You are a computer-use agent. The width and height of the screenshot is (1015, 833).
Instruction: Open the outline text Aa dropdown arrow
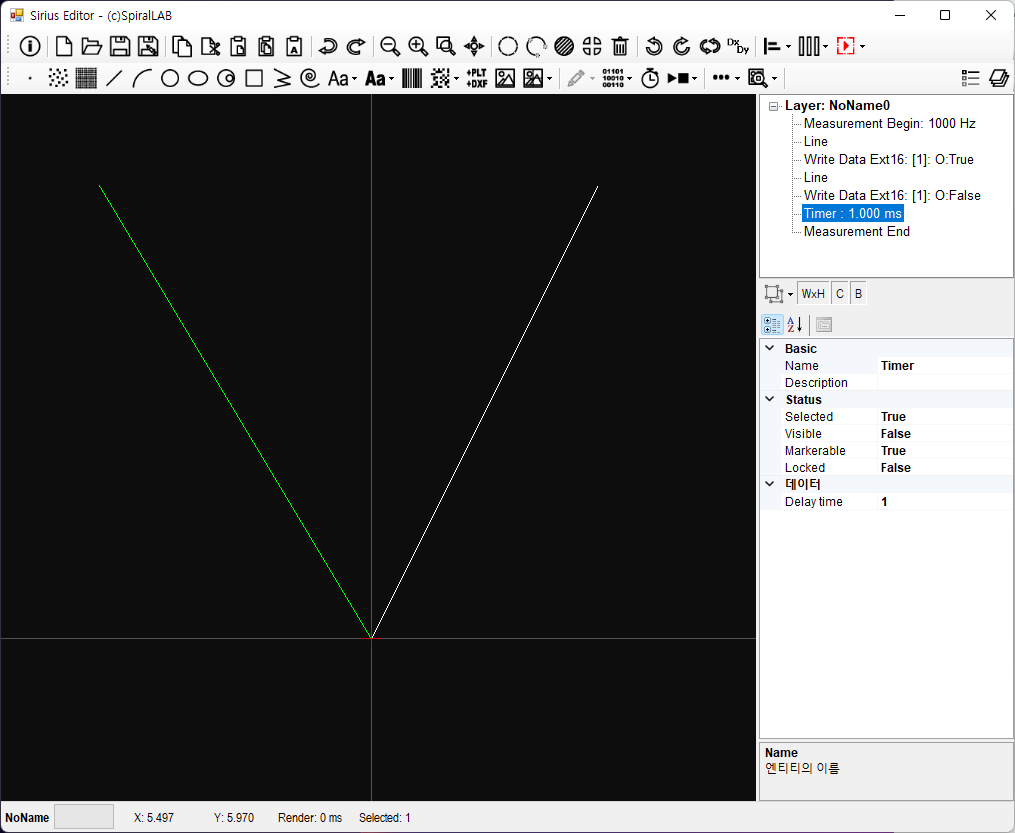[x=354, y=79]
